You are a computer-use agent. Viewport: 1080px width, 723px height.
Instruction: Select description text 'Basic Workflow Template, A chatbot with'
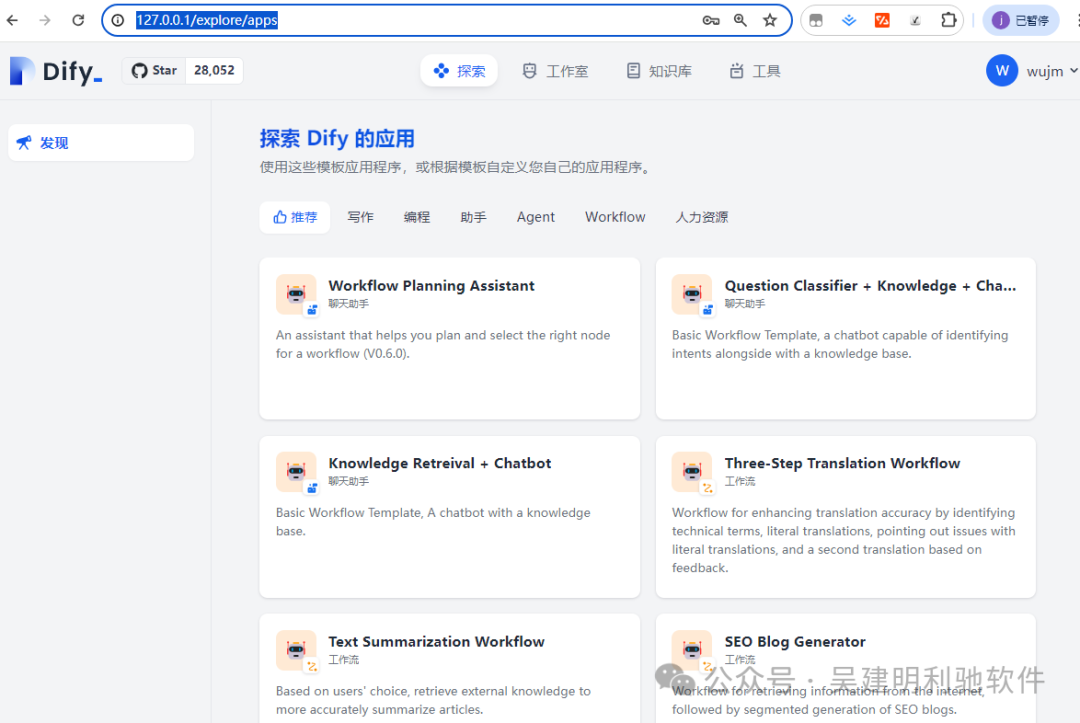tap(433, 522)
